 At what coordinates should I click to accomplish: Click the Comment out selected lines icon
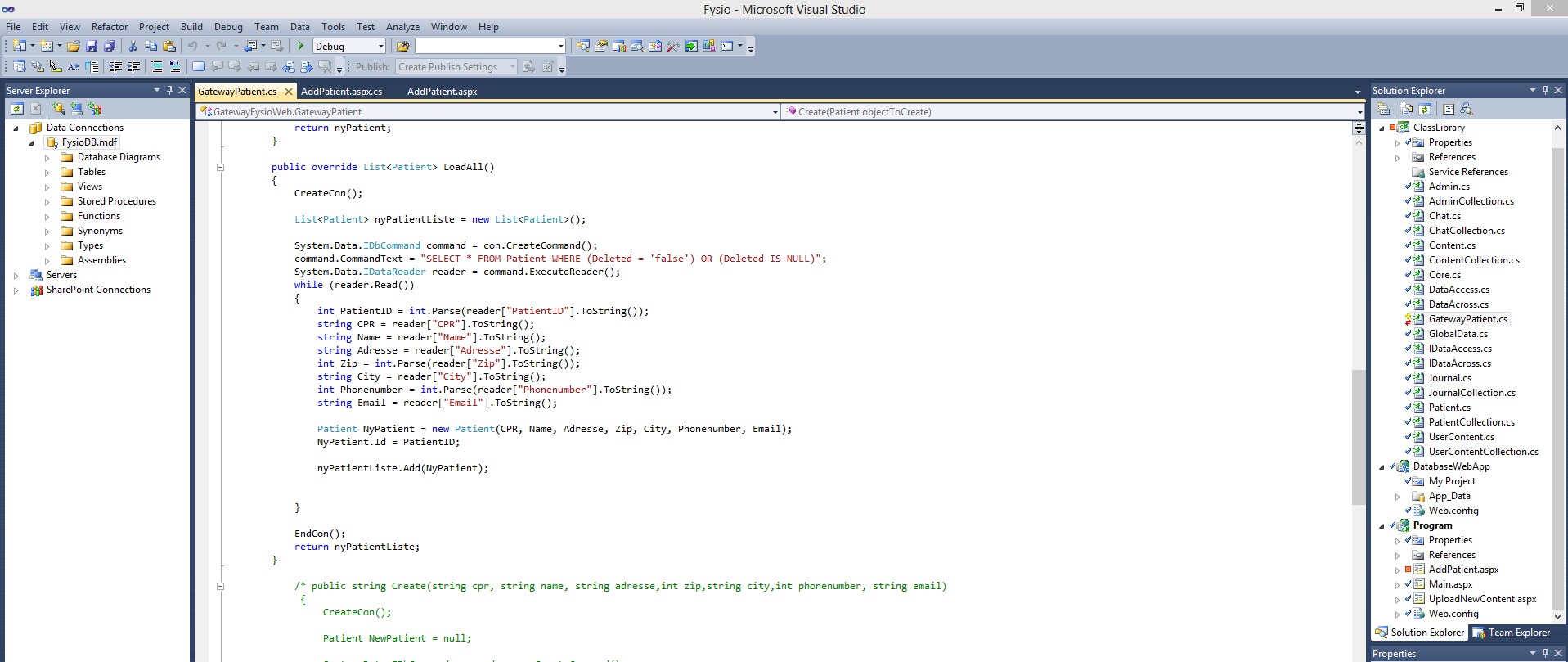pyautogui.click(x=156, y=67)
